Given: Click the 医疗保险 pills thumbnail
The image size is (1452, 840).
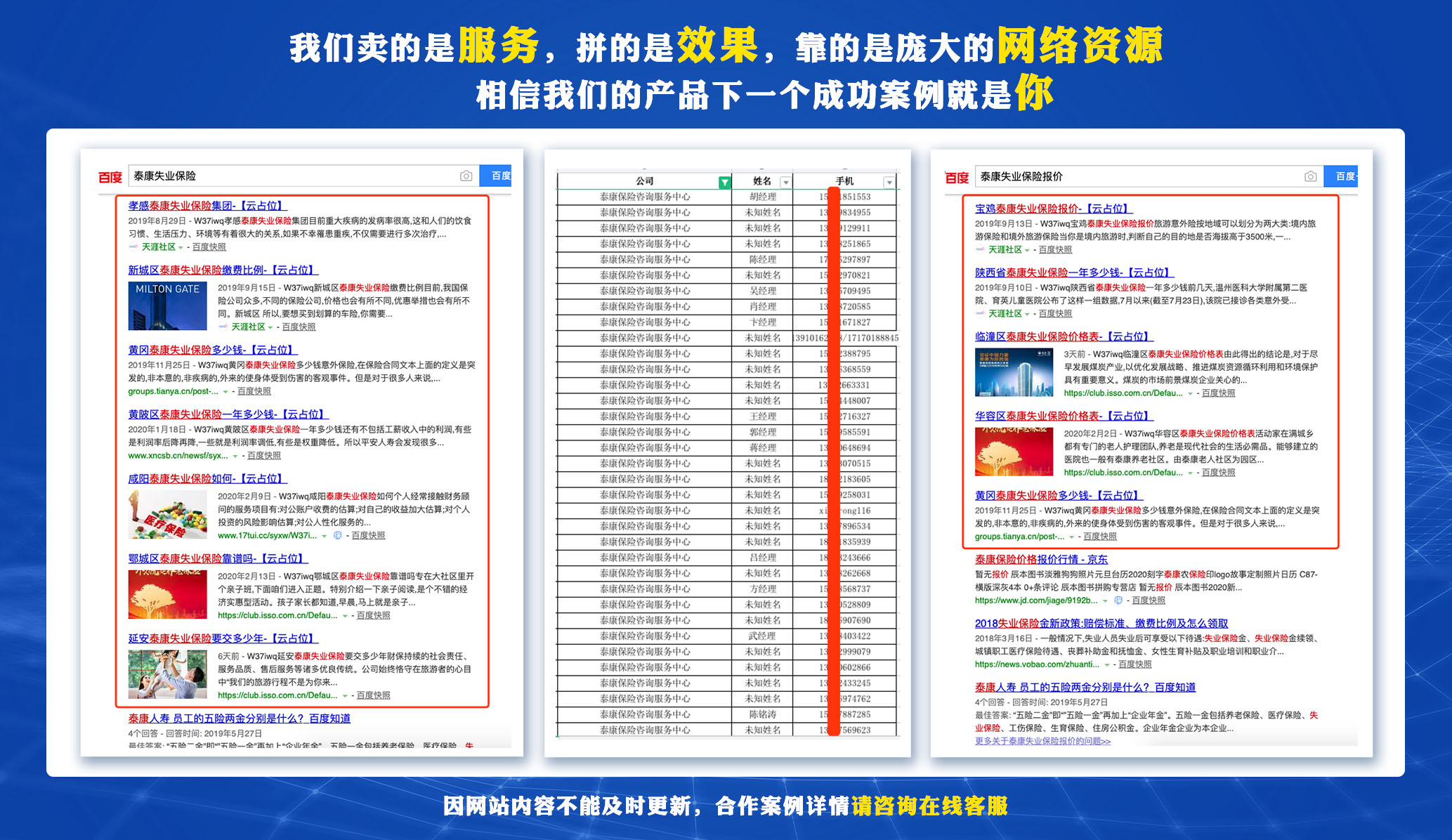Looking at the screenshot, I should click(167, 515).
